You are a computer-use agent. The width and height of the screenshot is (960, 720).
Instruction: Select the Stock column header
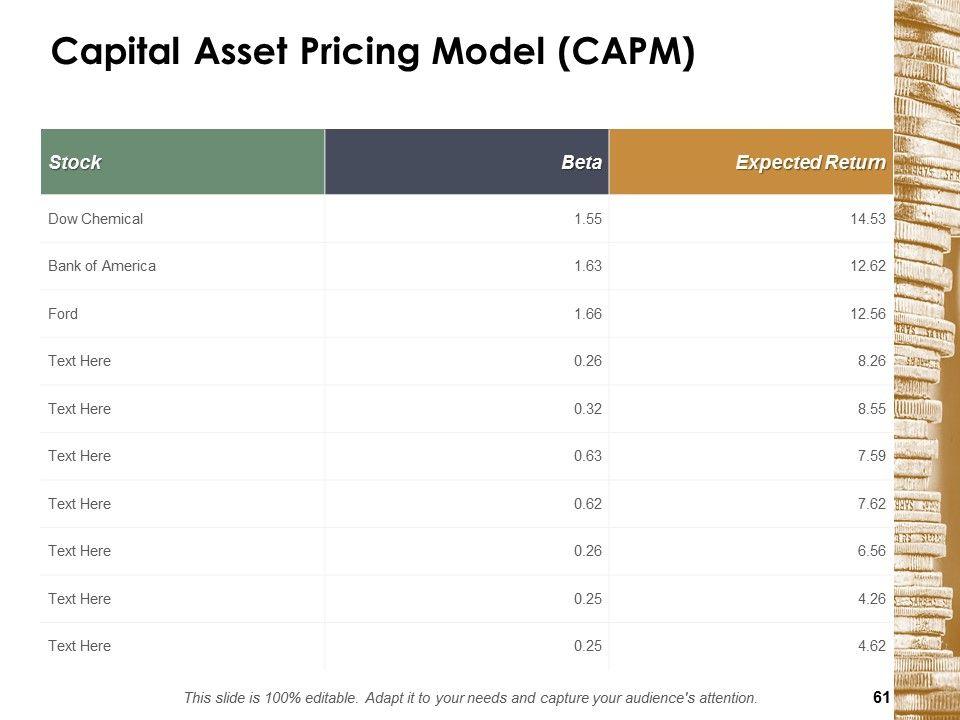click(75, 162)
